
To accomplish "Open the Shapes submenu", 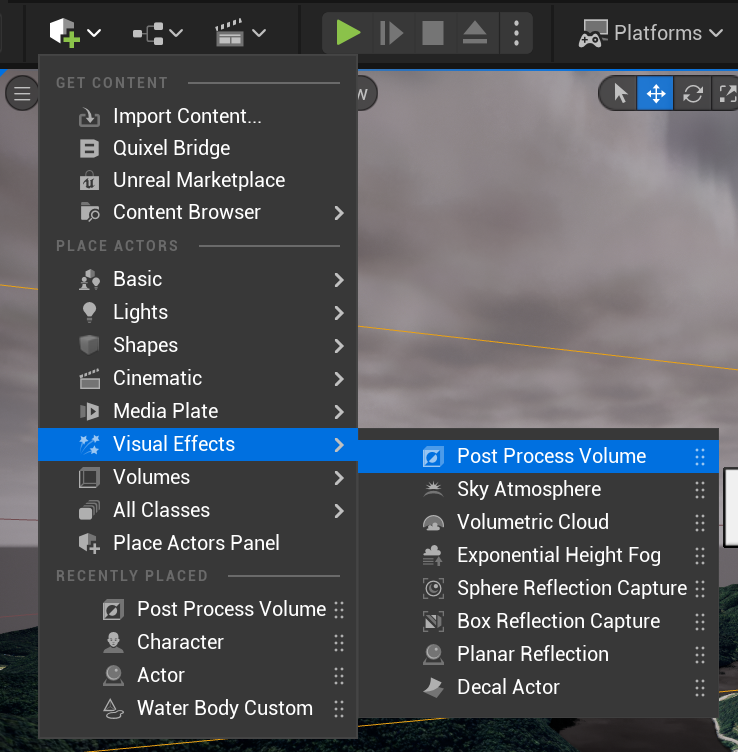I will (x=198, y=345).
